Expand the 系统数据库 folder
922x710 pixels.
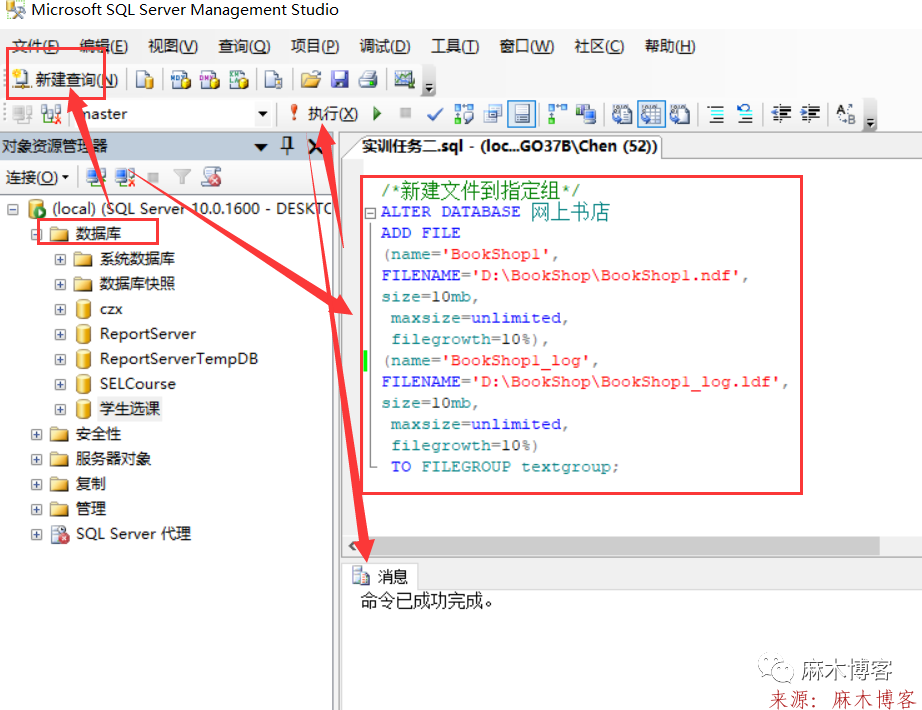(60, 259)
